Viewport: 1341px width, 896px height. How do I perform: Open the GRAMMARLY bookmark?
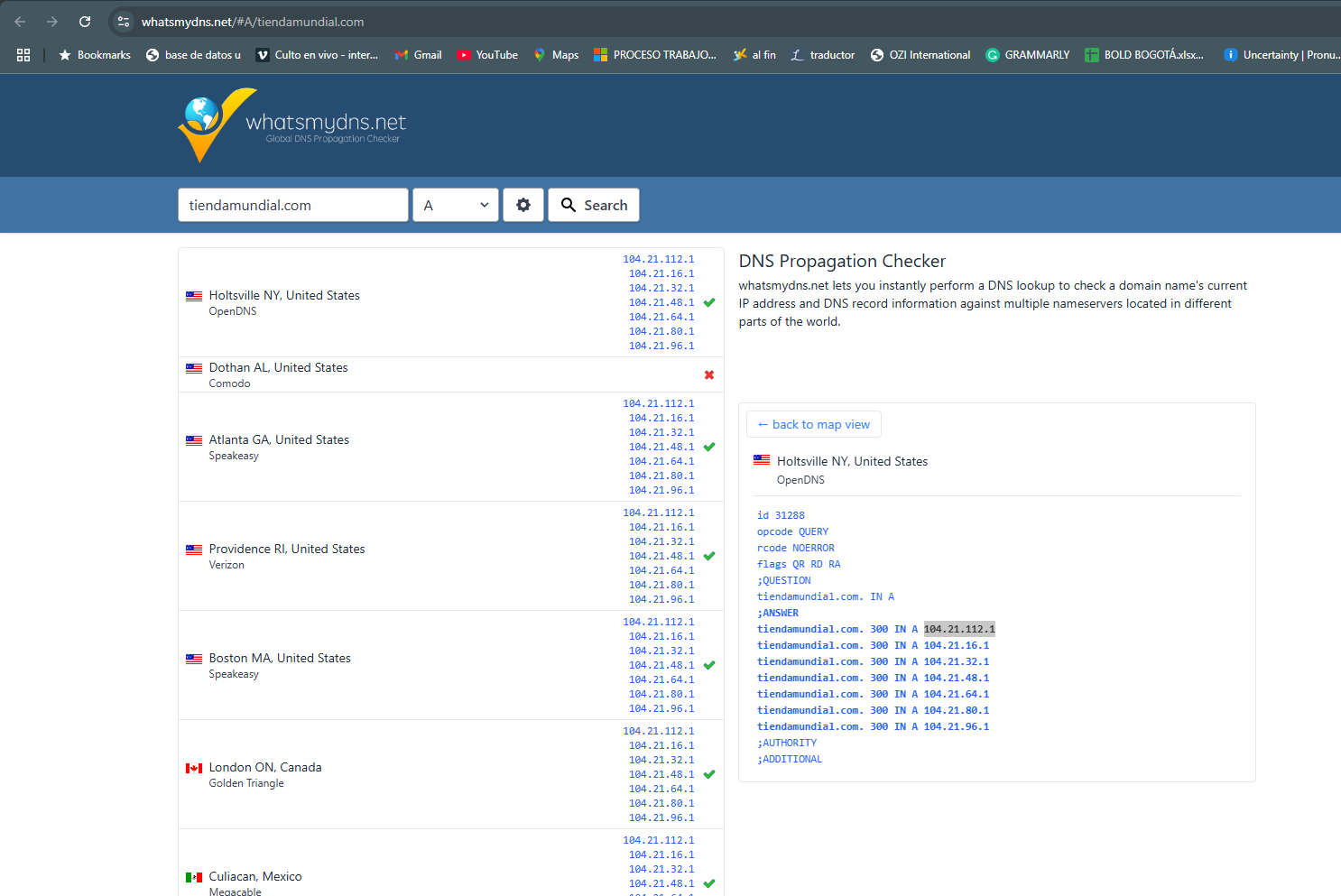click(1028, 55)
